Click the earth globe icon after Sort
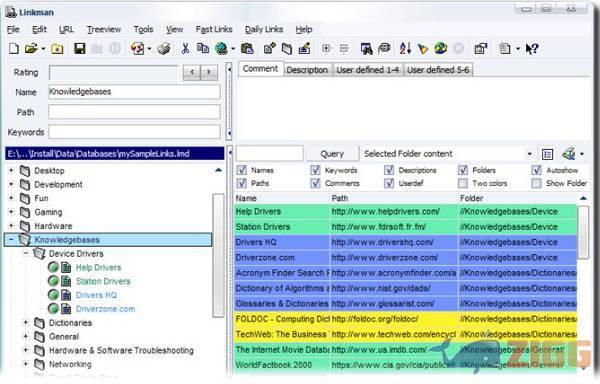Screen dimensions: 600x384 pos(440,48)
